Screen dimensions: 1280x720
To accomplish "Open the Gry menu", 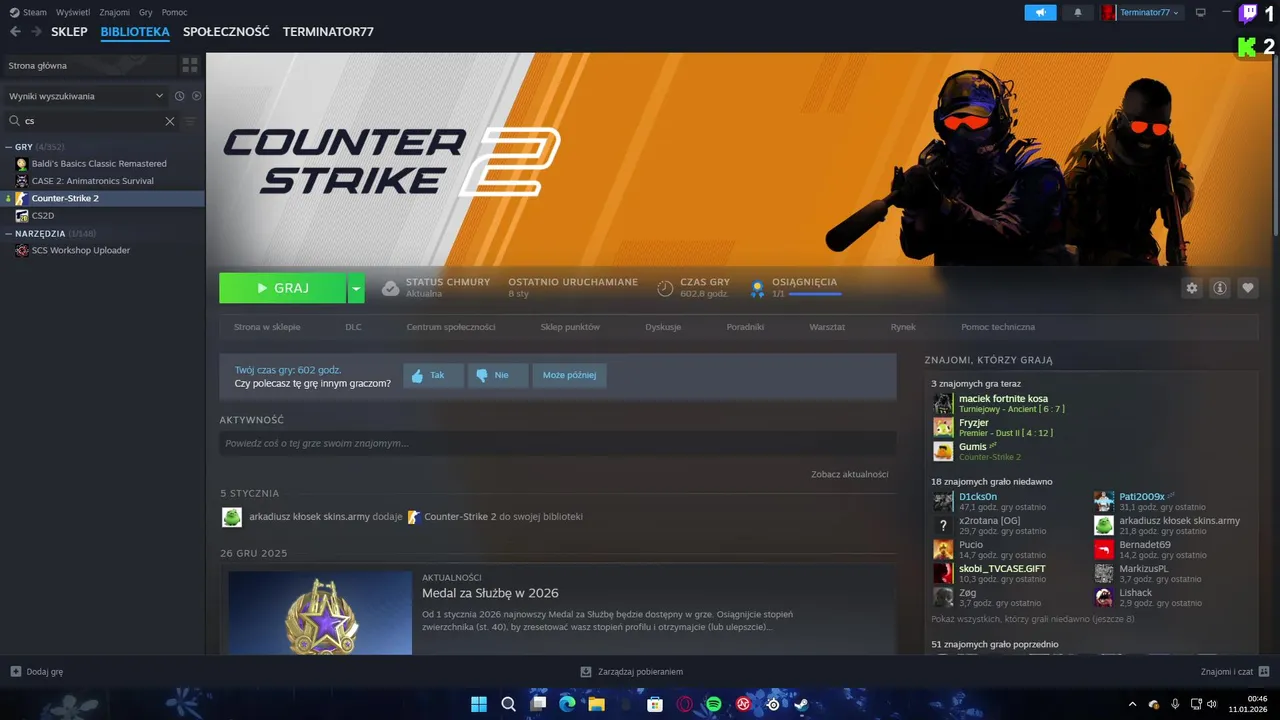I will point(146,12).
